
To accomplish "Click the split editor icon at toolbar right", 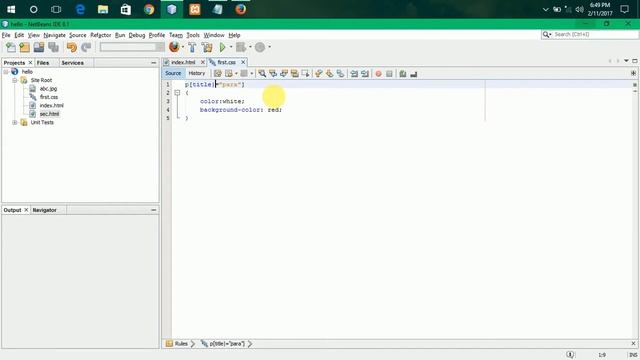I will (633, 73).
